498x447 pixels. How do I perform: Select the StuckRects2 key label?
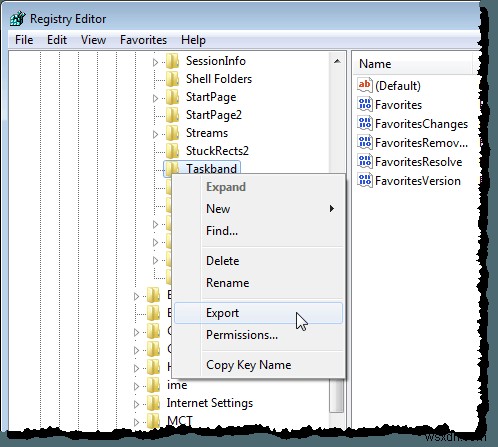pos(217,151)
